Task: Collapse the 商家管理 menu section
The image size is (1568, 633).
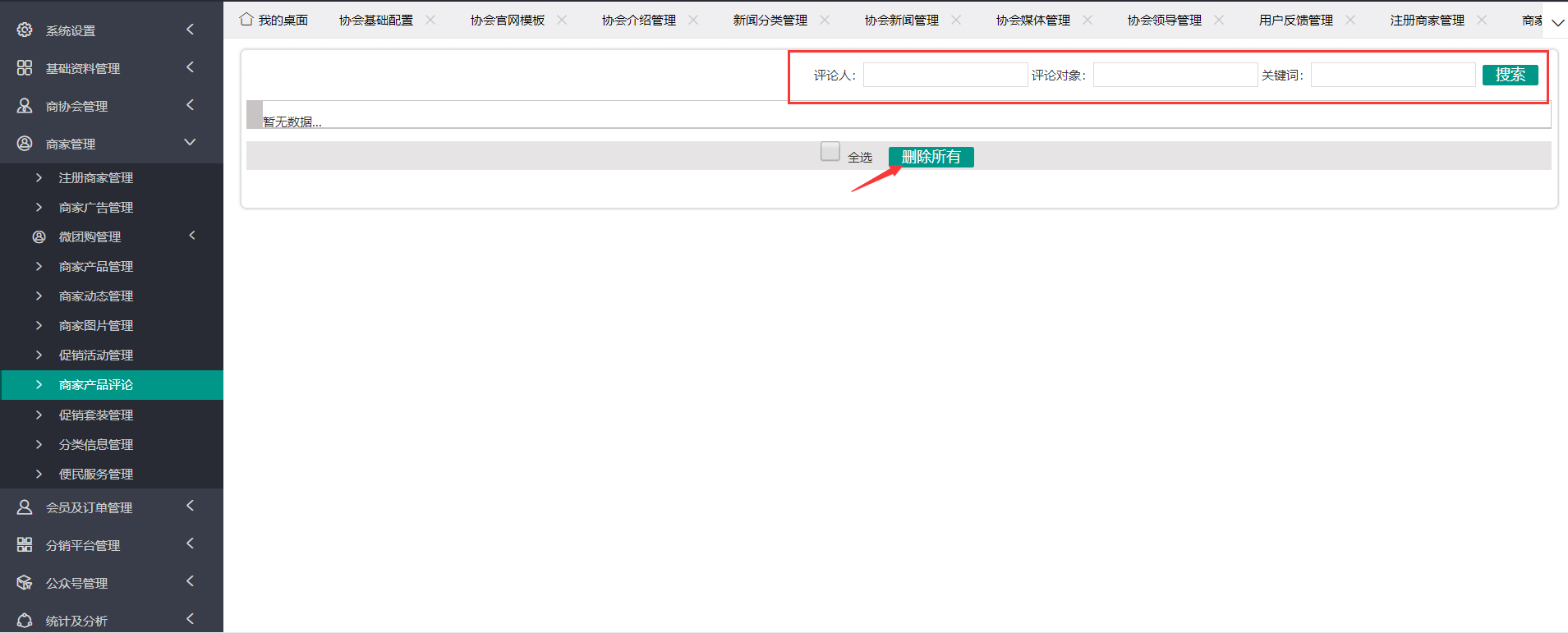Action: [190, 143]
